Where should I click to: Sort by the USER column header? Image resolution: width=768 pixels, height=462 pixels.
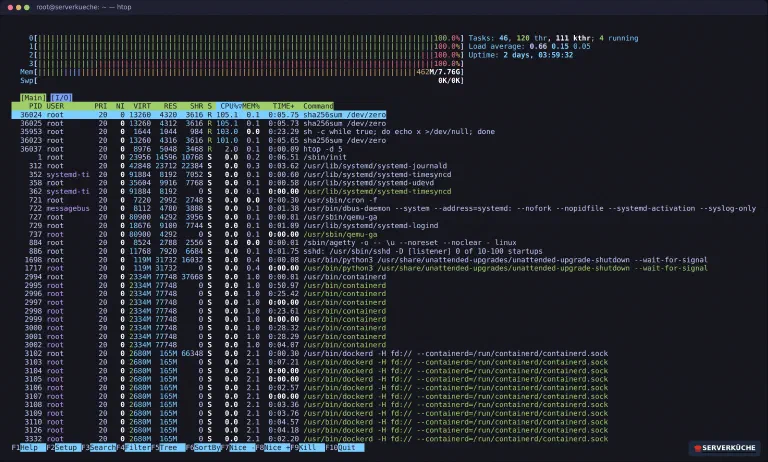pos(55,106)
